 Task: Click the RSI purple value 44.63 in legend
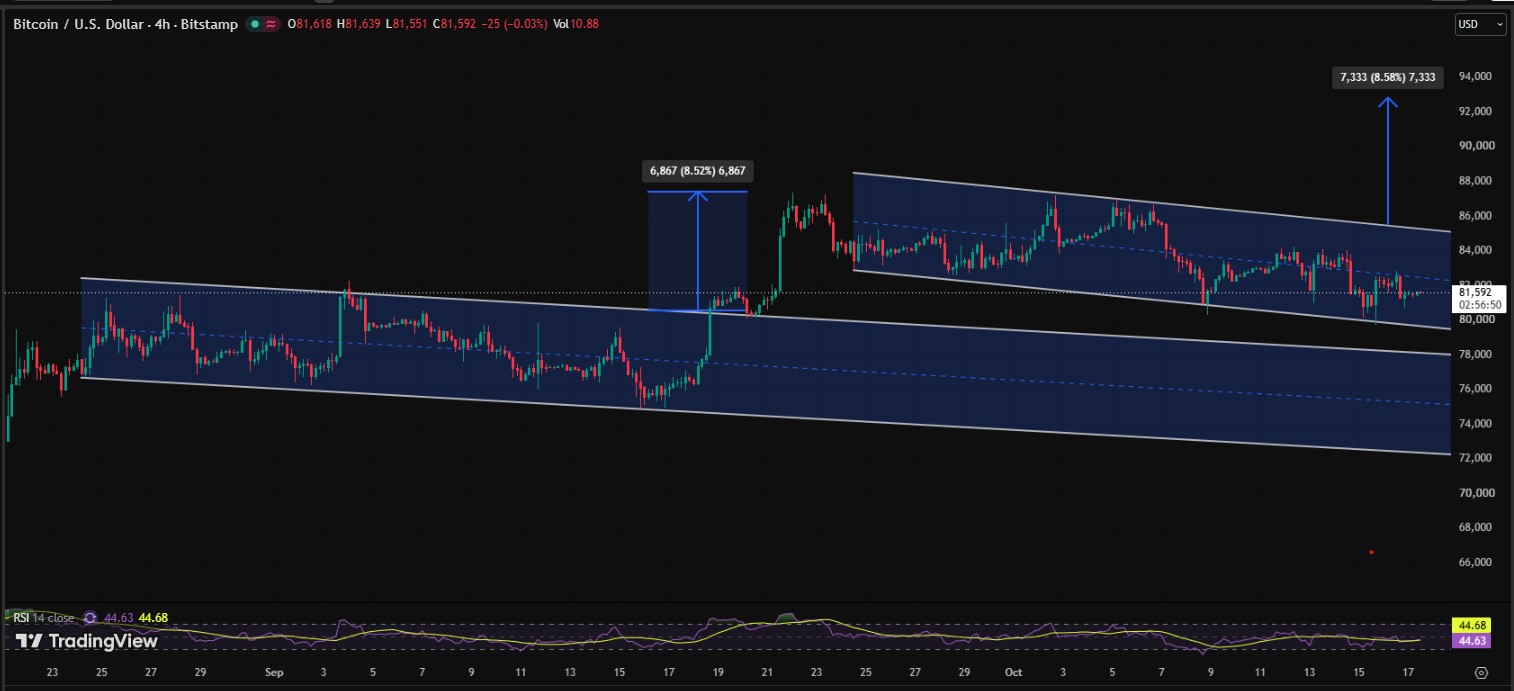(x=117, y=618)
